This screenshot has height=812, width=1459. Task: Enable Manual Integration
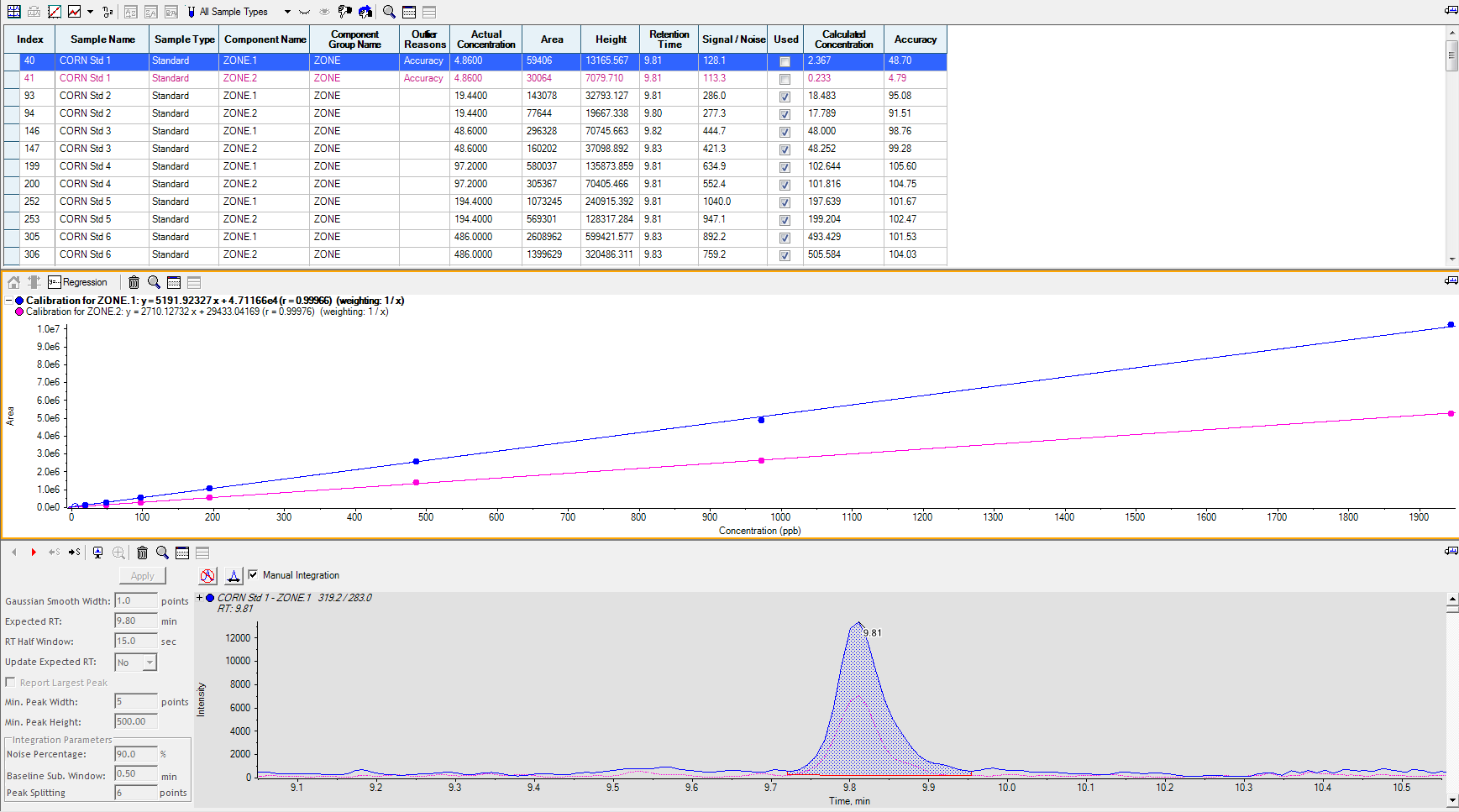pos(254,575)
